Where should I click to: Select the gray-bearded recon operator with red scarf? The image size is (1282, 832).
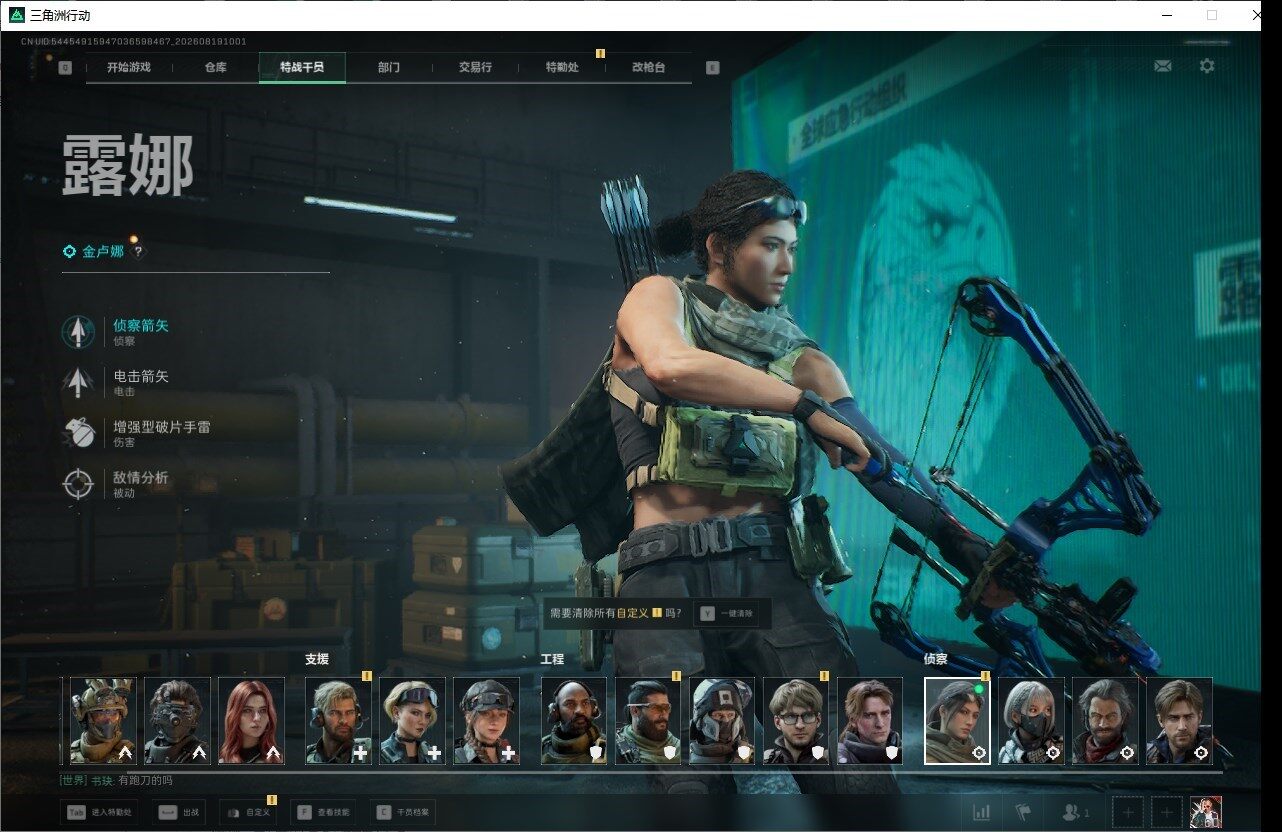[1105, 721]
